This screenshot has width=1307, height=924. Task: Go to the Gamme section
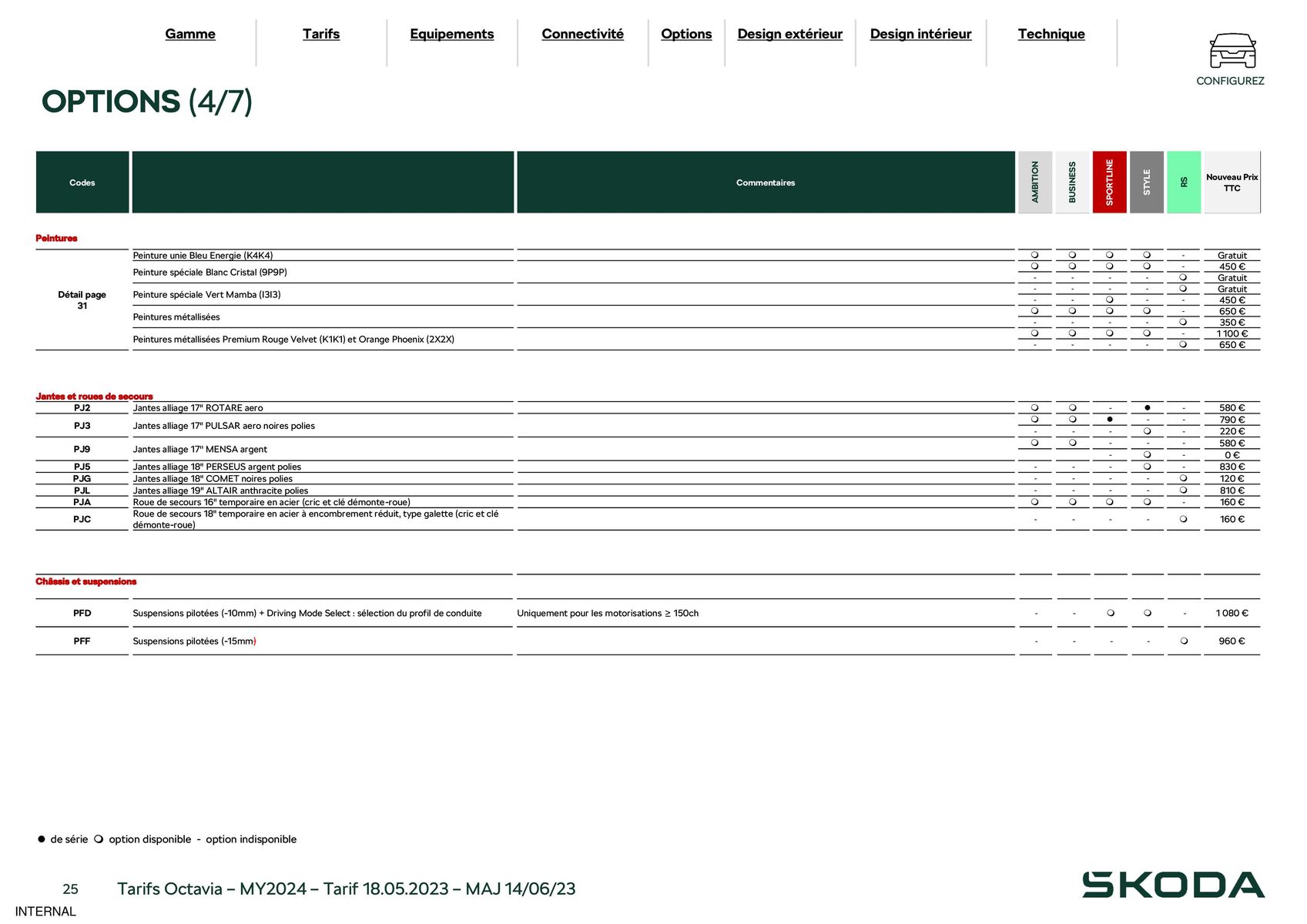point(190,34)
